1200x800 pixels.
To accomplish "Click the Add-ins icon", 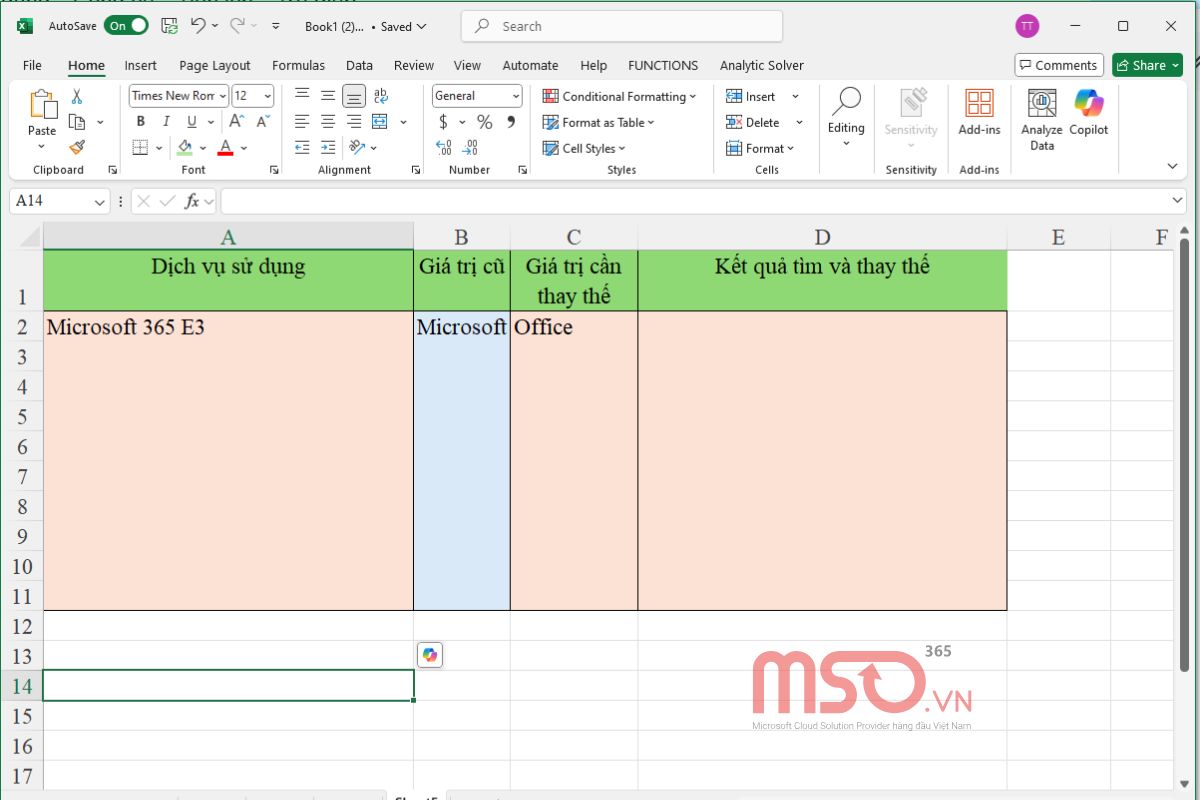I will pyautogui.click(x=979, y=112).
